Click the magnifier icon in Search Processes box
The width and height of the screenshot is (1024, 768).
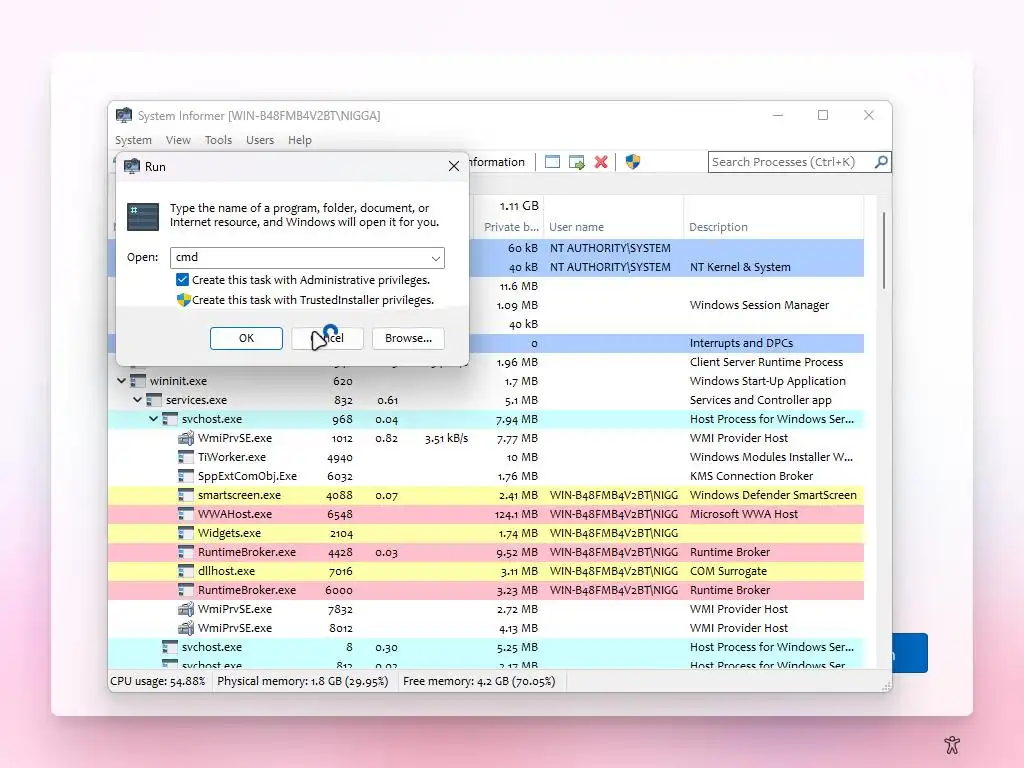tap(881, 161)
